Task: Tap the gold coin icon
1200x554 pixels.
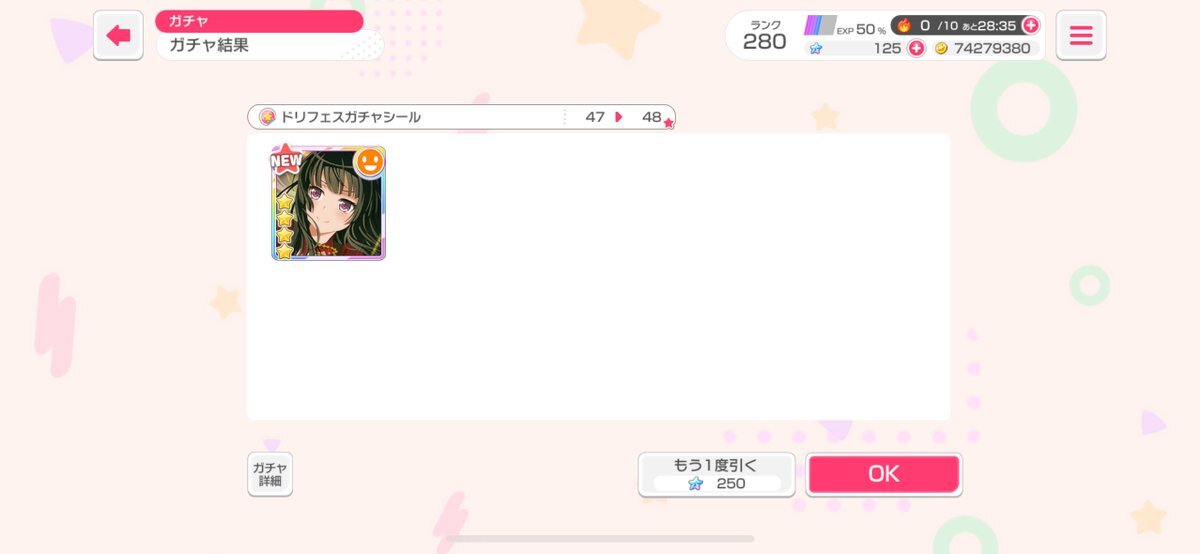Action: (x=941, y=48)
